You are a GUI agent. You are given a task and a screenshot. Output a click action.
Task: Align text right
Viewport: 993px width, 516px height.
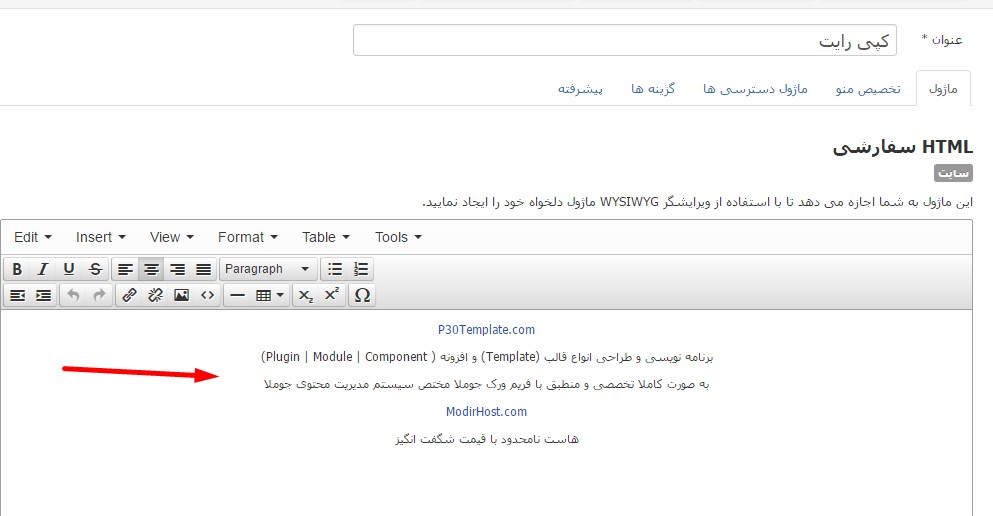(177, 269)
